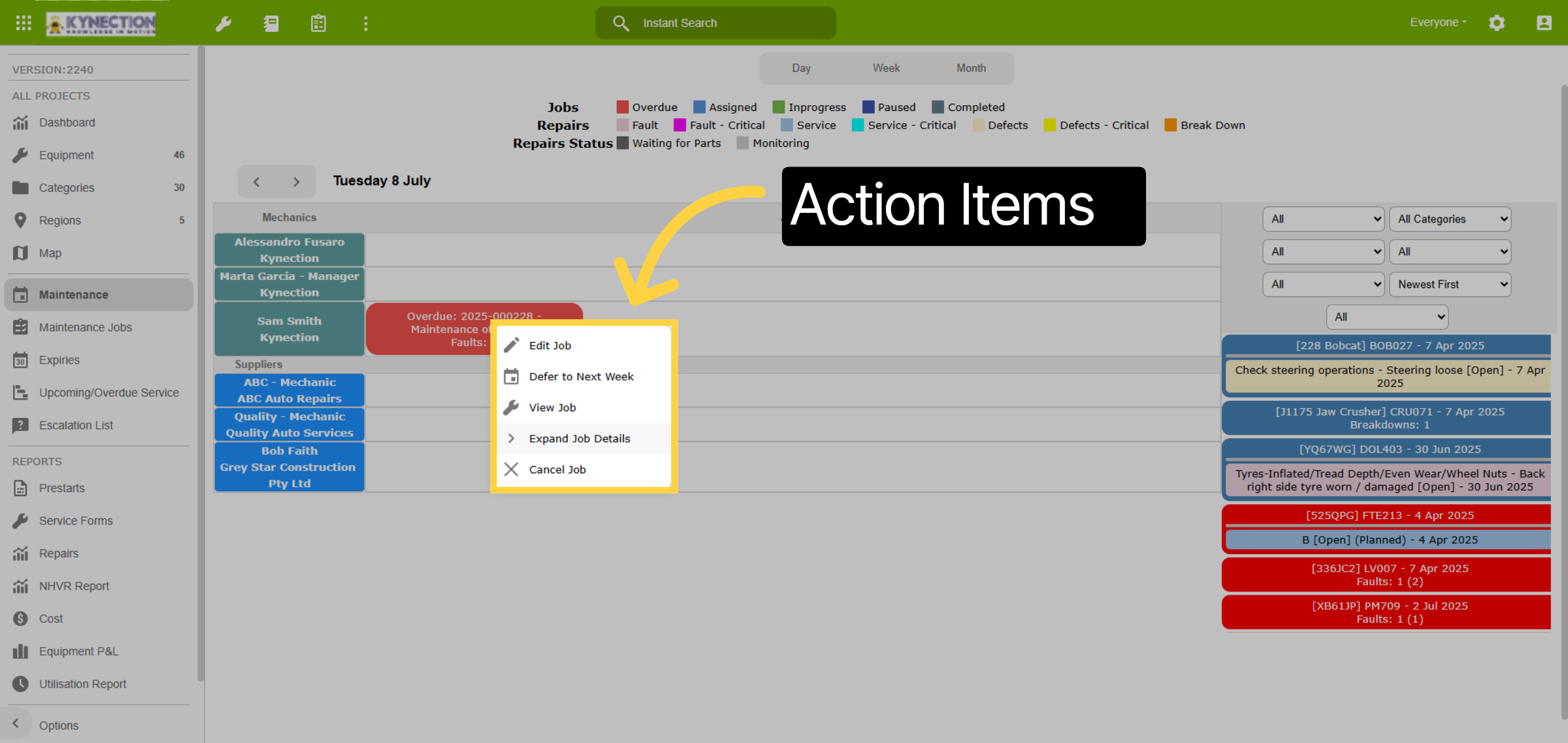This screenshot has height=743, width=1568.
Task: Click the Bob Faith Grey Star Construction row
Action: click(x=289, y=467)
